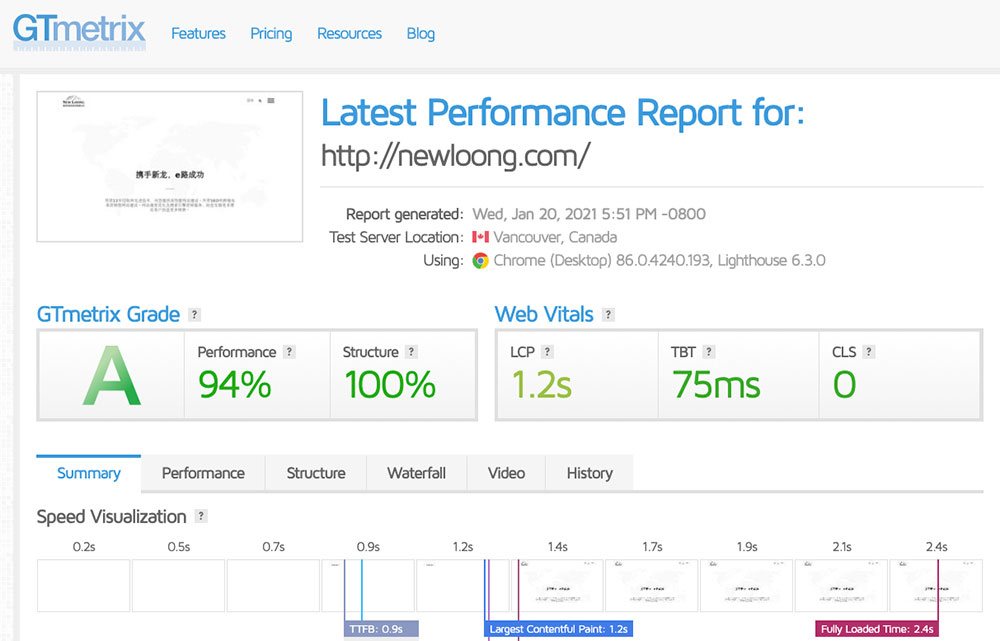Click the GTmetrix logo
The width and height of the screenshot is (1000, 641).
(x=79, y=31)
